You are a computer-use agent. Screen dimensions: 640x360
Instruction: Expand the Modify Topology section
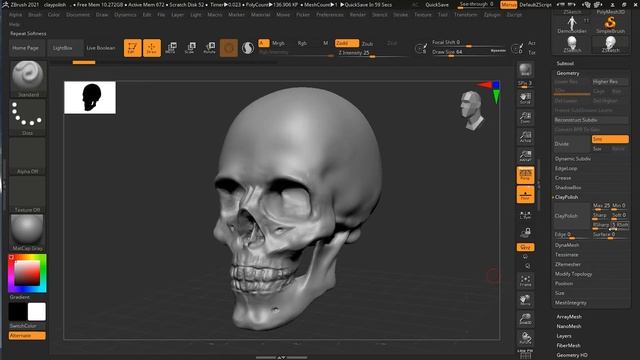click(x=573, y=274)
